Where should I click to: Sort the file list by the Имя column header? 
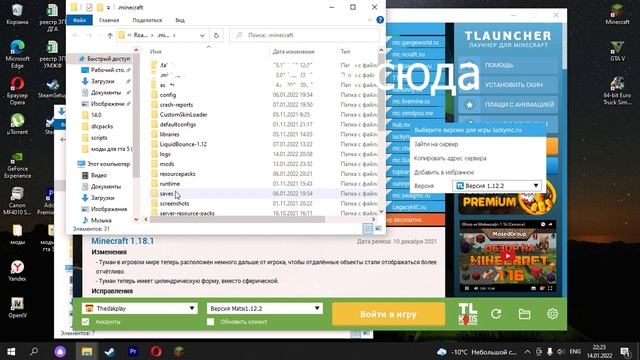pos(156,51)
